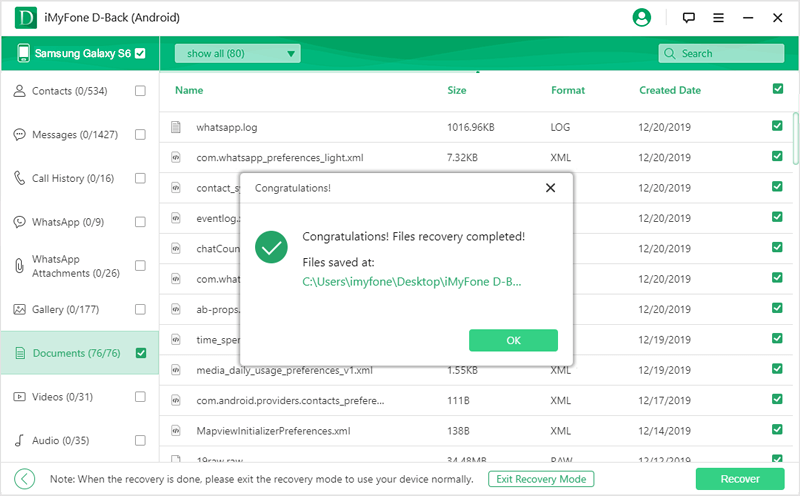The width and height of the screenshot is (800, 496).
Task: Click the Samsung Galaxy S6 phone icon
Action: [x=23, y=53]
